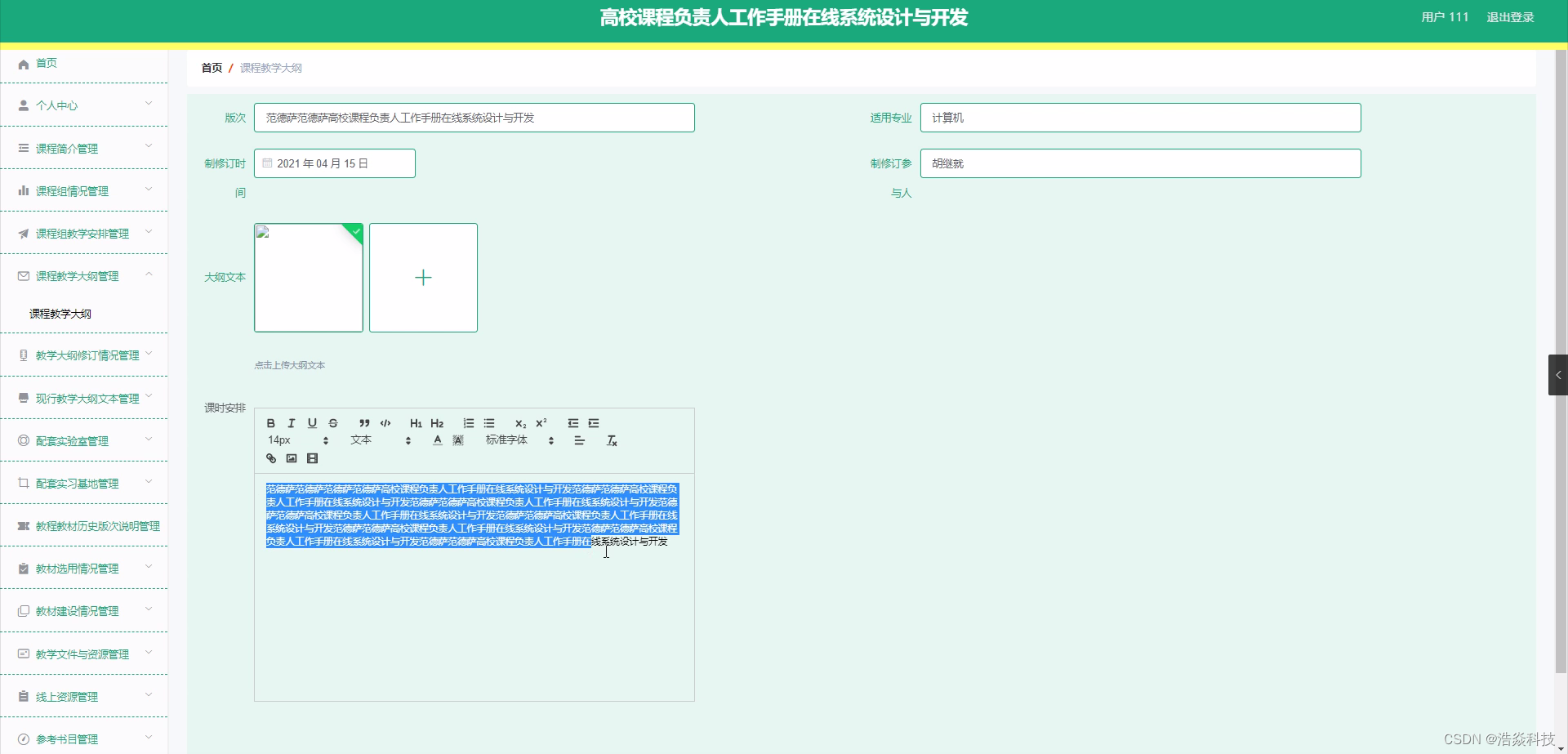Clear formatting with the remove format icon
Viewport: 1568px width, 754px height.
611,439
